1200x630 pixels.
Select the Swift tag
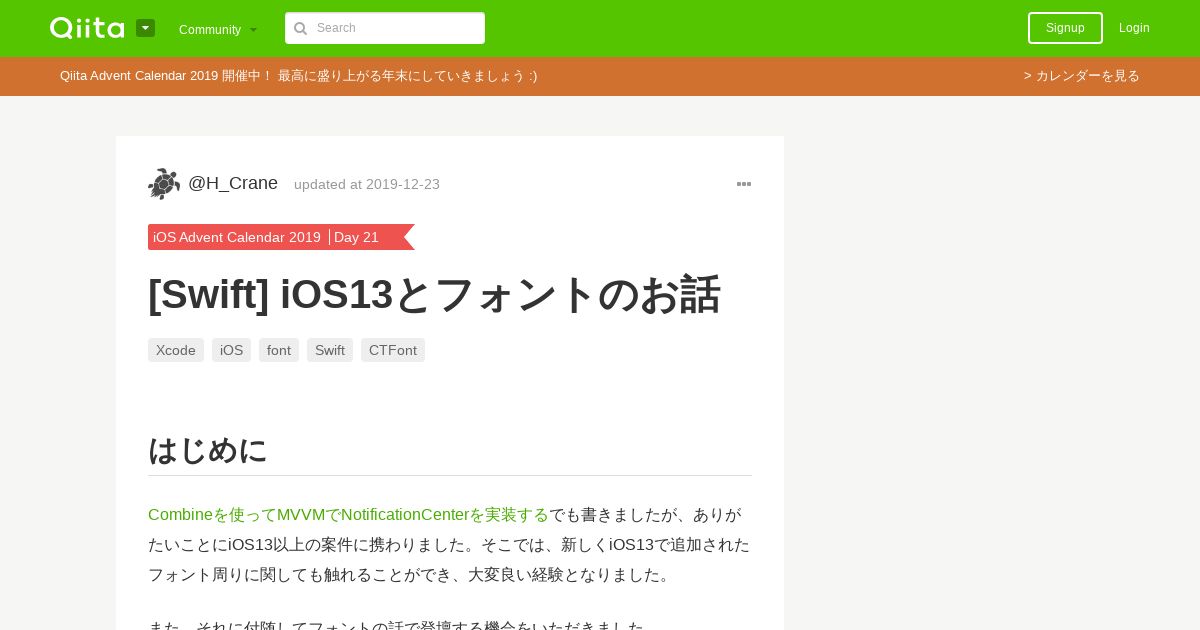click(330, 350)
